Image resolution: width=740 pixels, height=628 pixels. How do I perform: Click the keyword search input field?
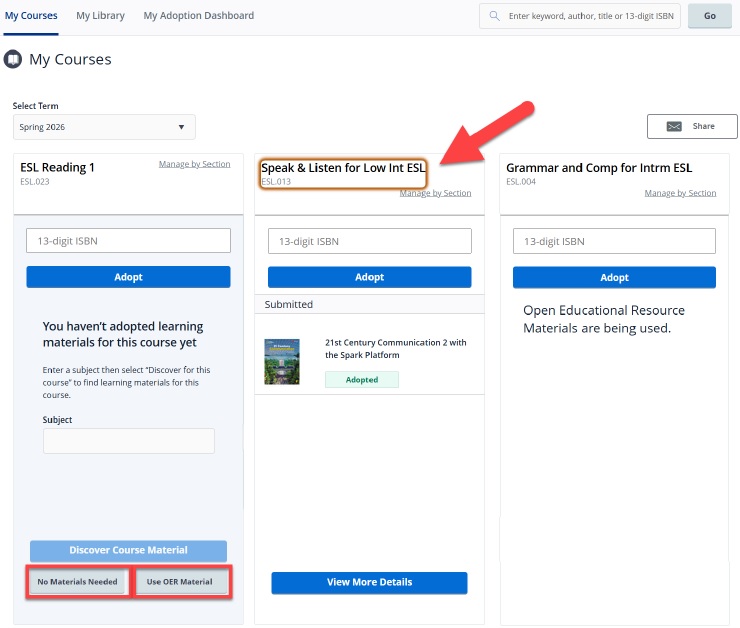click(x=592, y=16)
